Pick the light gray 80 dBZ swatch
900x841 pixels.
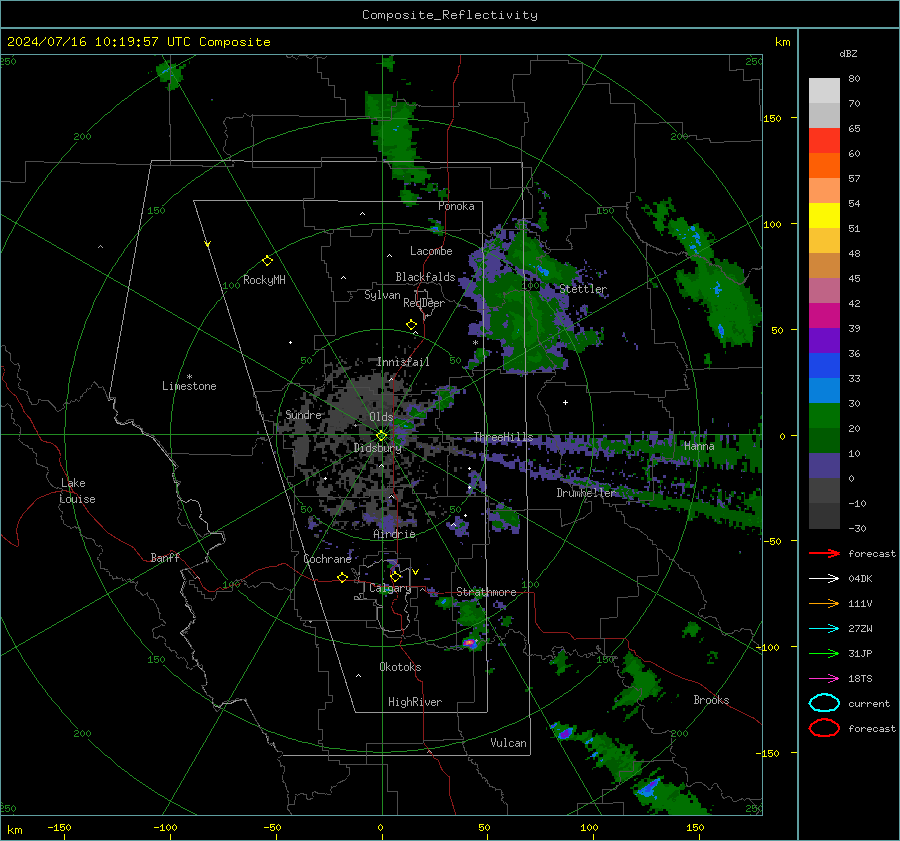tap(824, 91)
